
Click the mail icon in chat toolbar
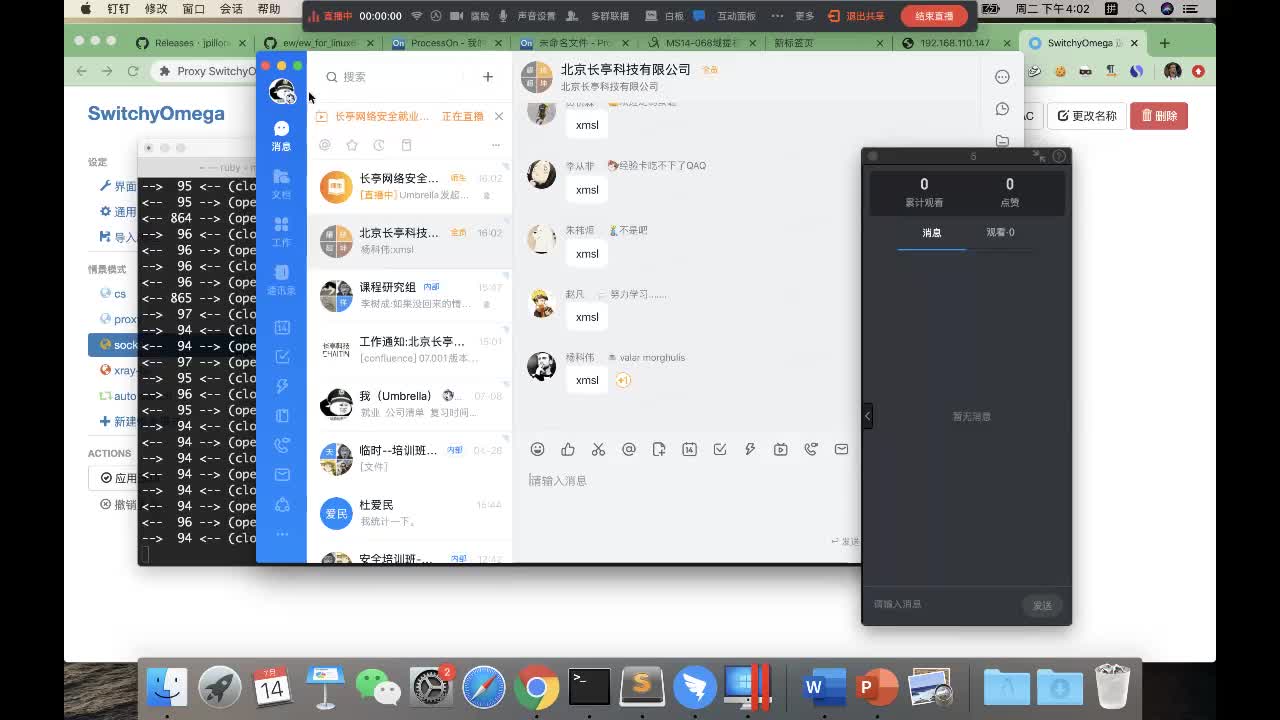pos(841,450)
